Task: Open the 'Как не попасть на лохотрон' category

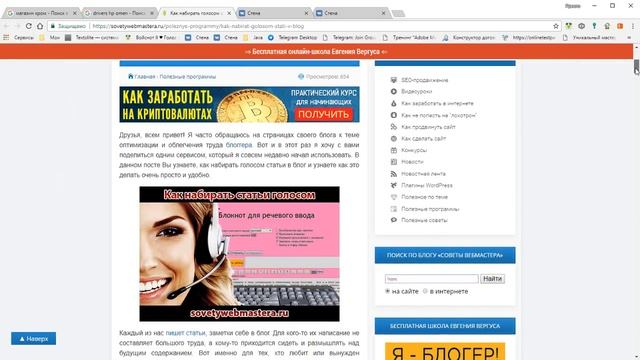Action: click(x=439, y=116)
